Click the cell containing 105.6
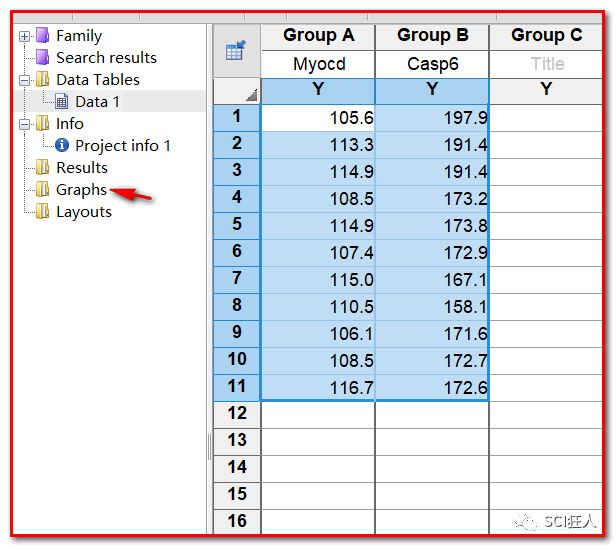The image size is (616, 548). (318, 118)
